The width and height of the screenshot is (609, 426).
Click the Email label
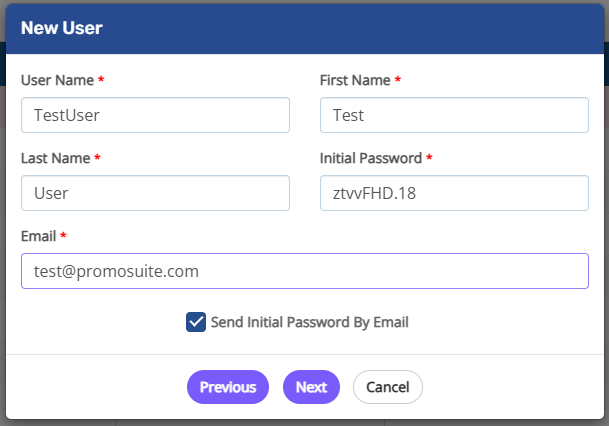(x=38, y=236)
